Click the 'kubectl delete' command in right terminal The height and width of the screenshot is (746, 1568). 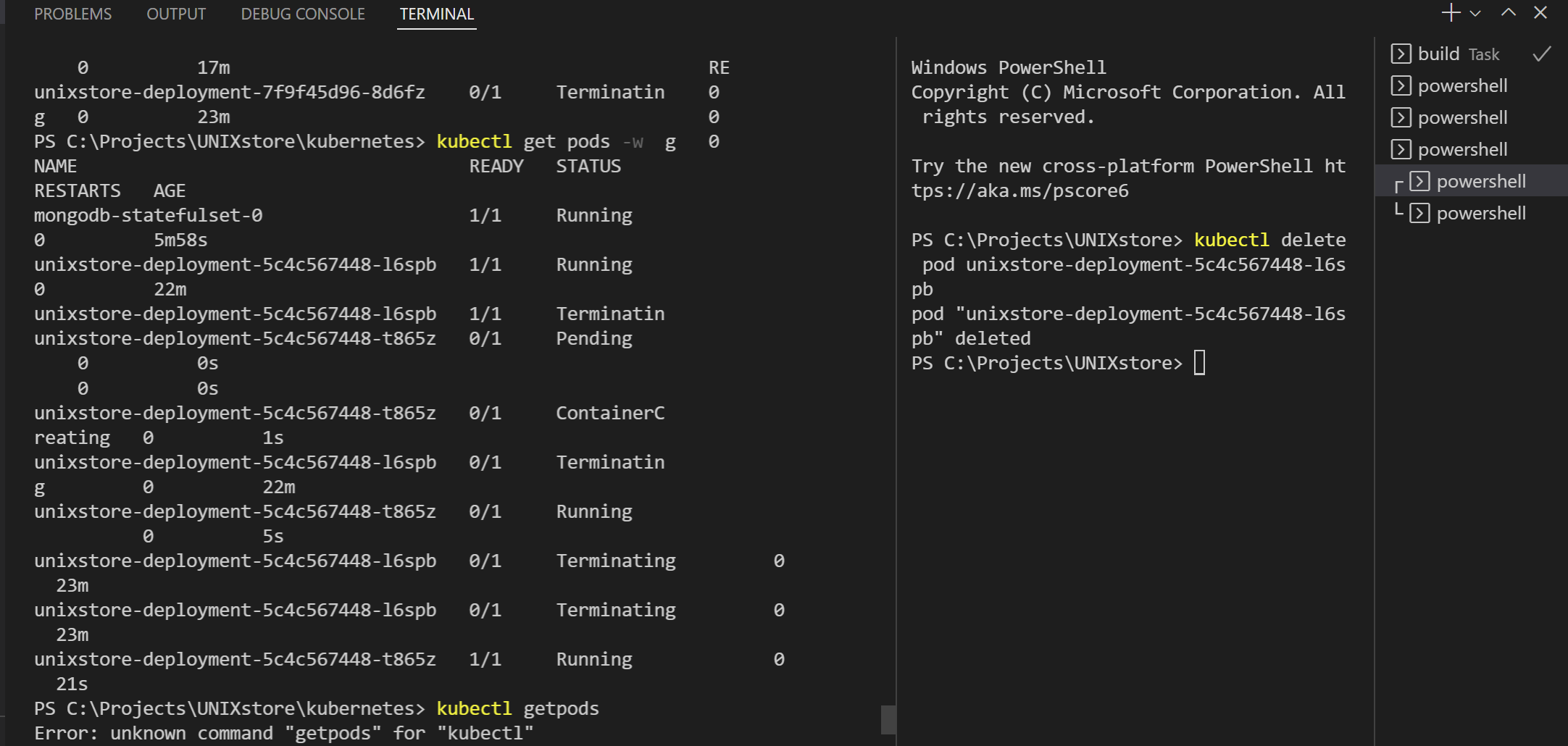1269,240
